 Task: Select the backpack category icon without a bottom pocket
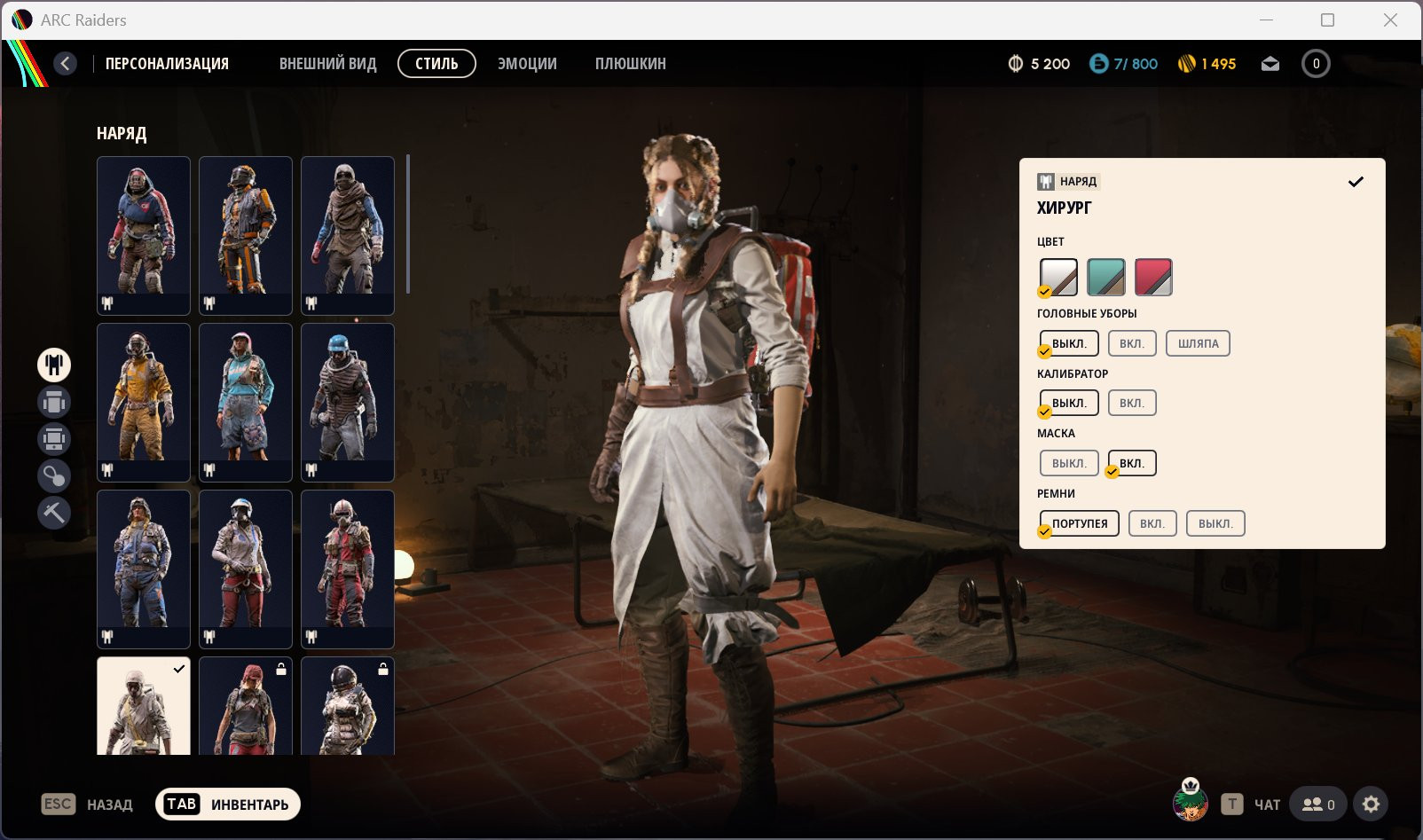click(54, 402)
